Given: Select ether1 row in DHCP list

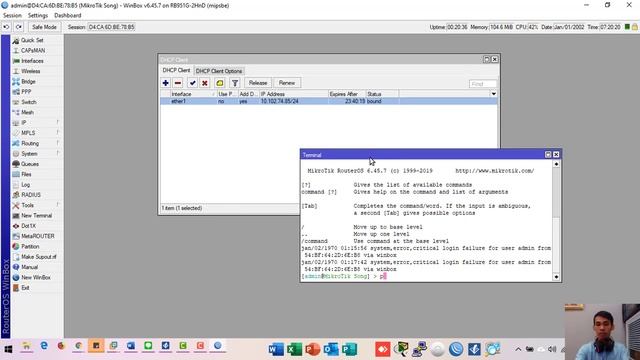Looking at the screenshot, I should (329, 101).
